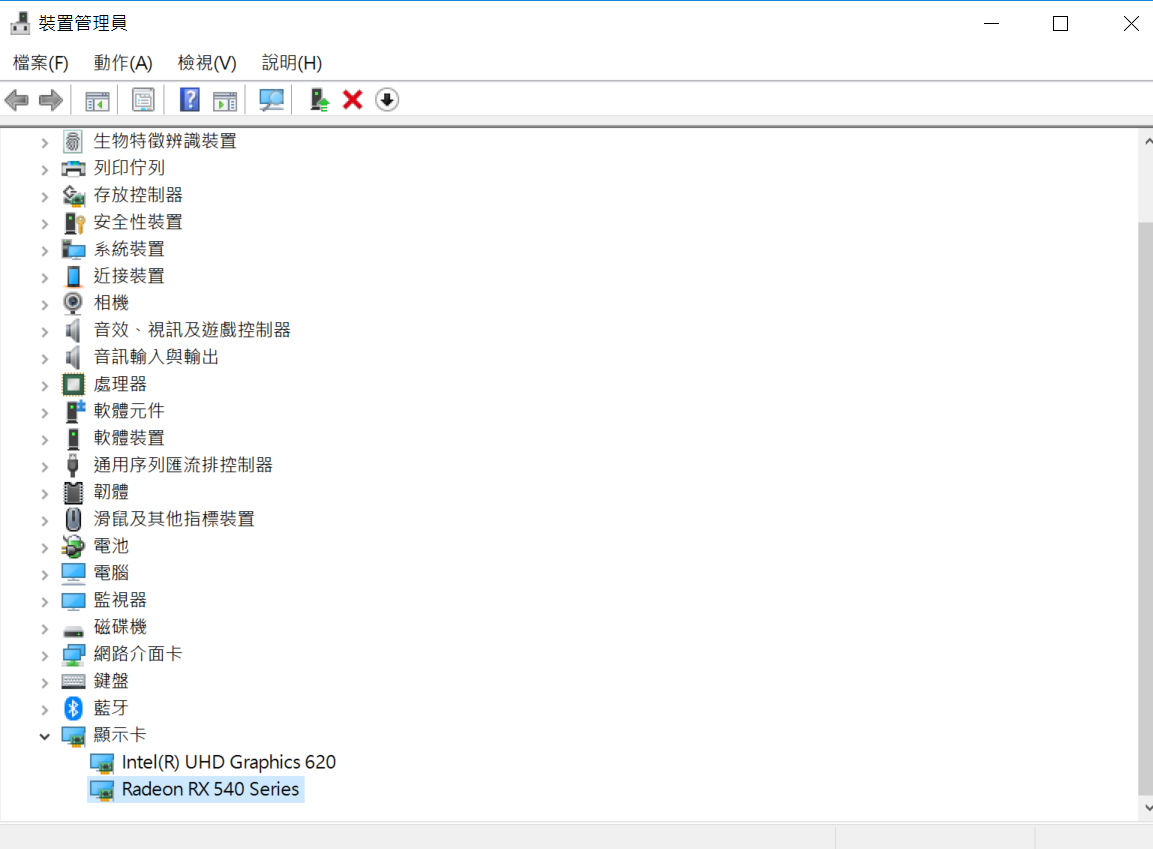Open the Properties toolbar icon
1153x849 pixels.
[143, 100]
